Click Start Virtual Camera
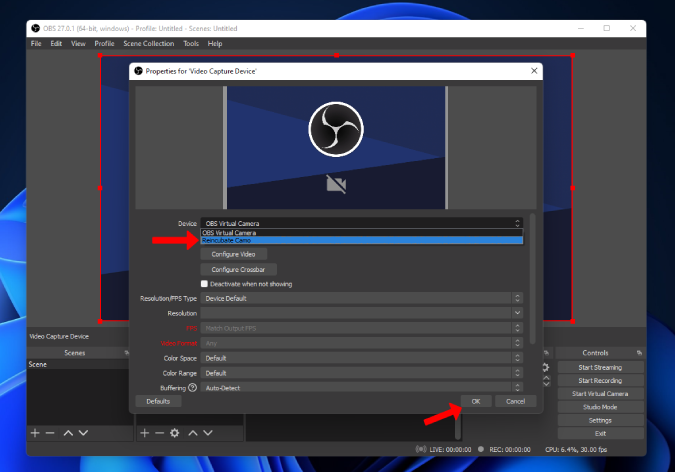This screenshot has width=675, height=472. tap(600, 394)
